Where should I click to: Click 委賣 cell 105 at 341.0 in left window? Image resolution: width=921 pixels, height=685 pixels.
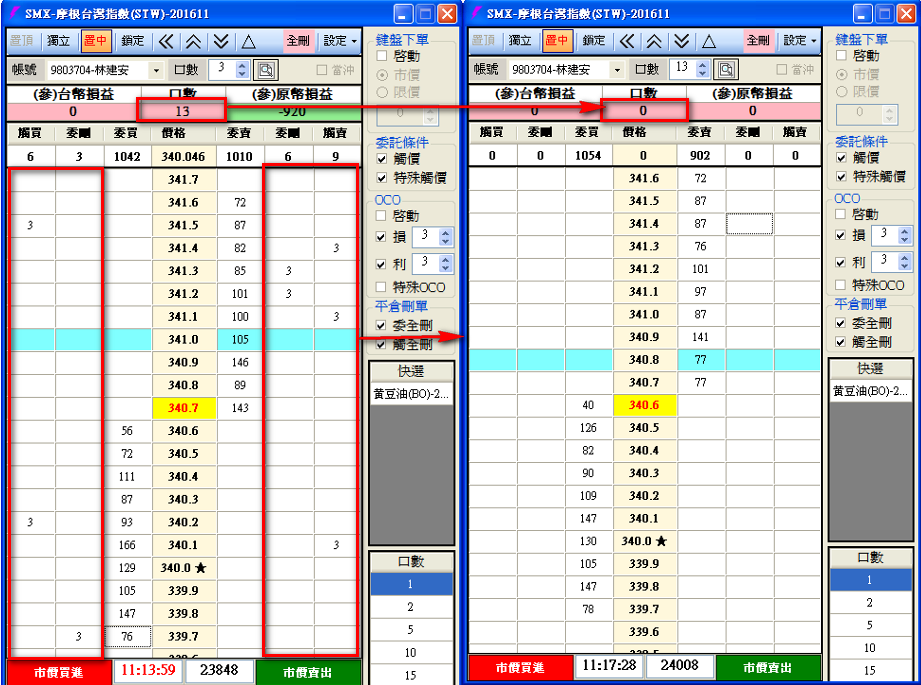pyautogui.click(x=240, y=340)
